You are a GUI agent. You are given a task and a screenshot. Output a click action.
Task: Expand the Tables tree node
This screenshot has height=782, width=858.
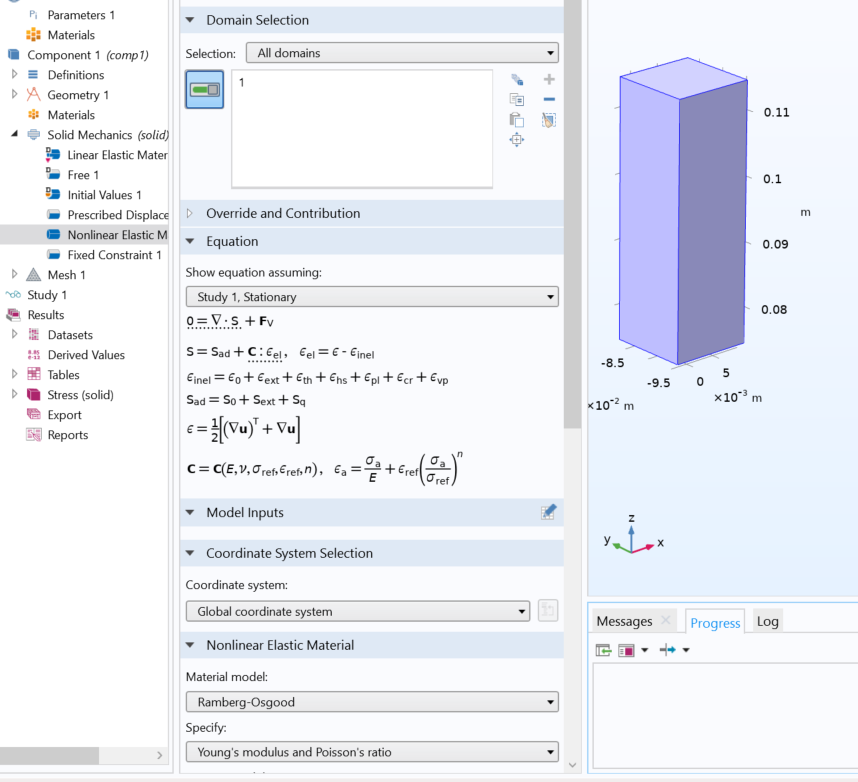click(x=14, y=374)
